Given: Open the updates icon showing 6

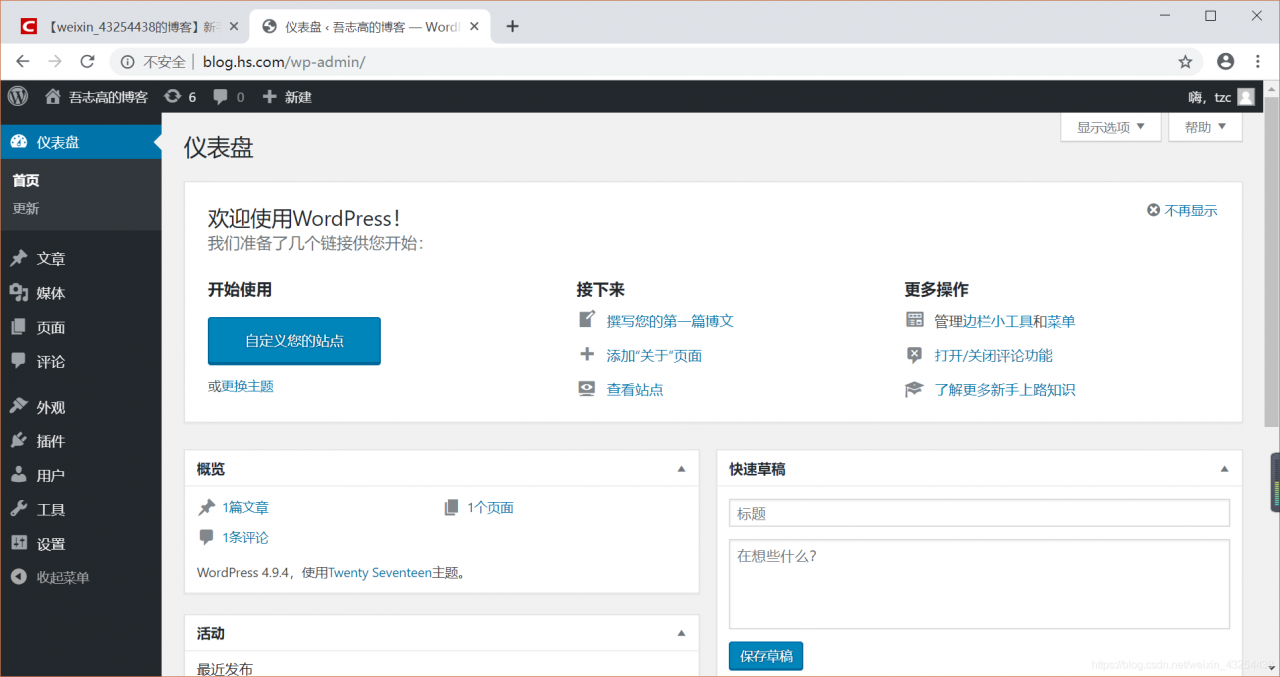Looking at the screenshot, I should click(x=173, y=96).
